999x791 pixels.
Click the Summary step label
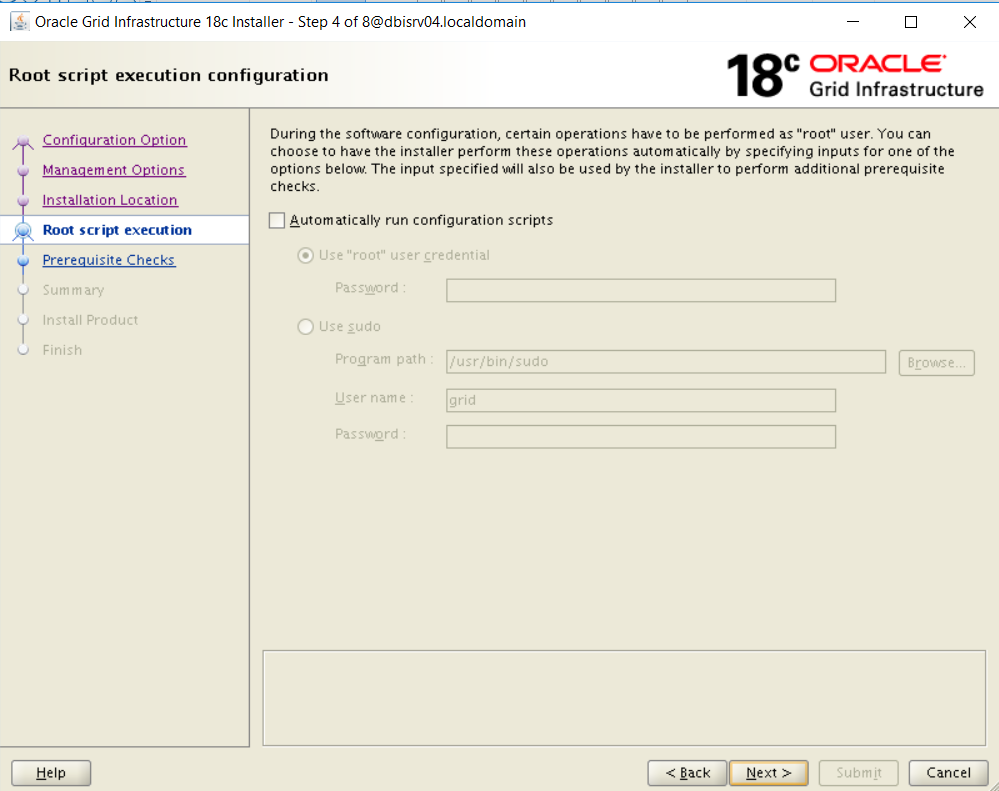(73, 290)
